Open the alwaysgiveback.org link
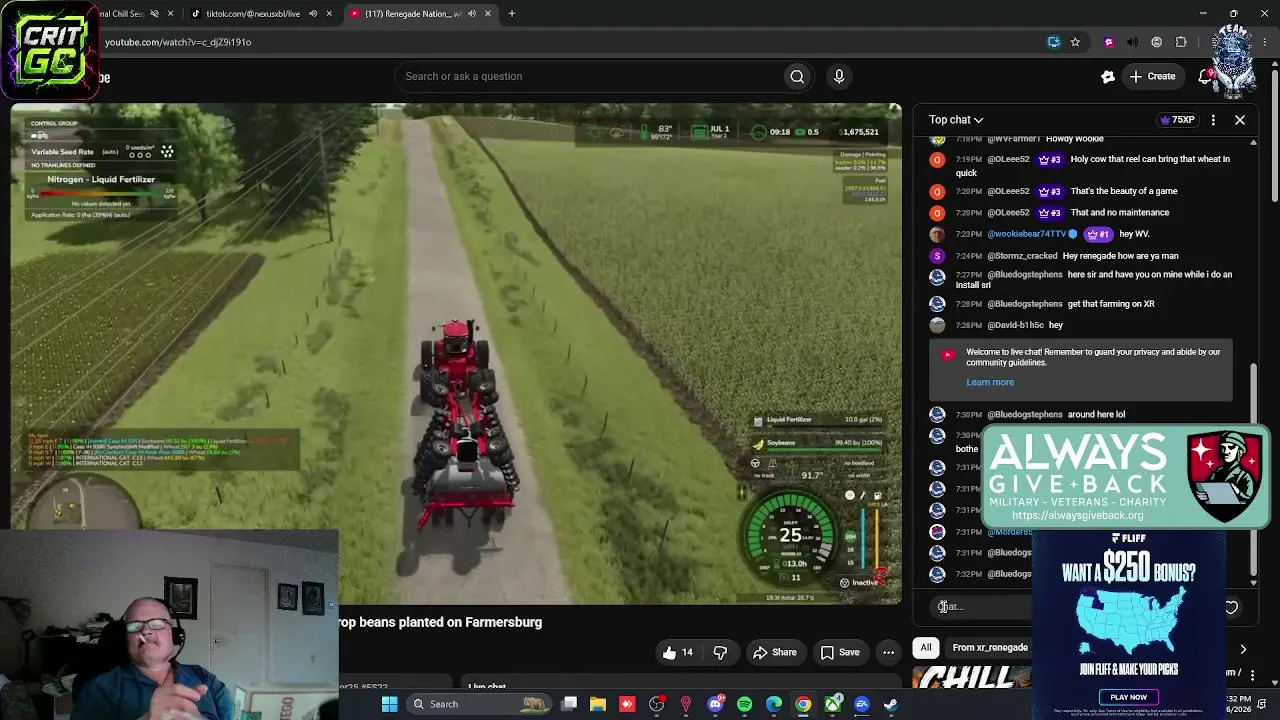 [1077, 515]
